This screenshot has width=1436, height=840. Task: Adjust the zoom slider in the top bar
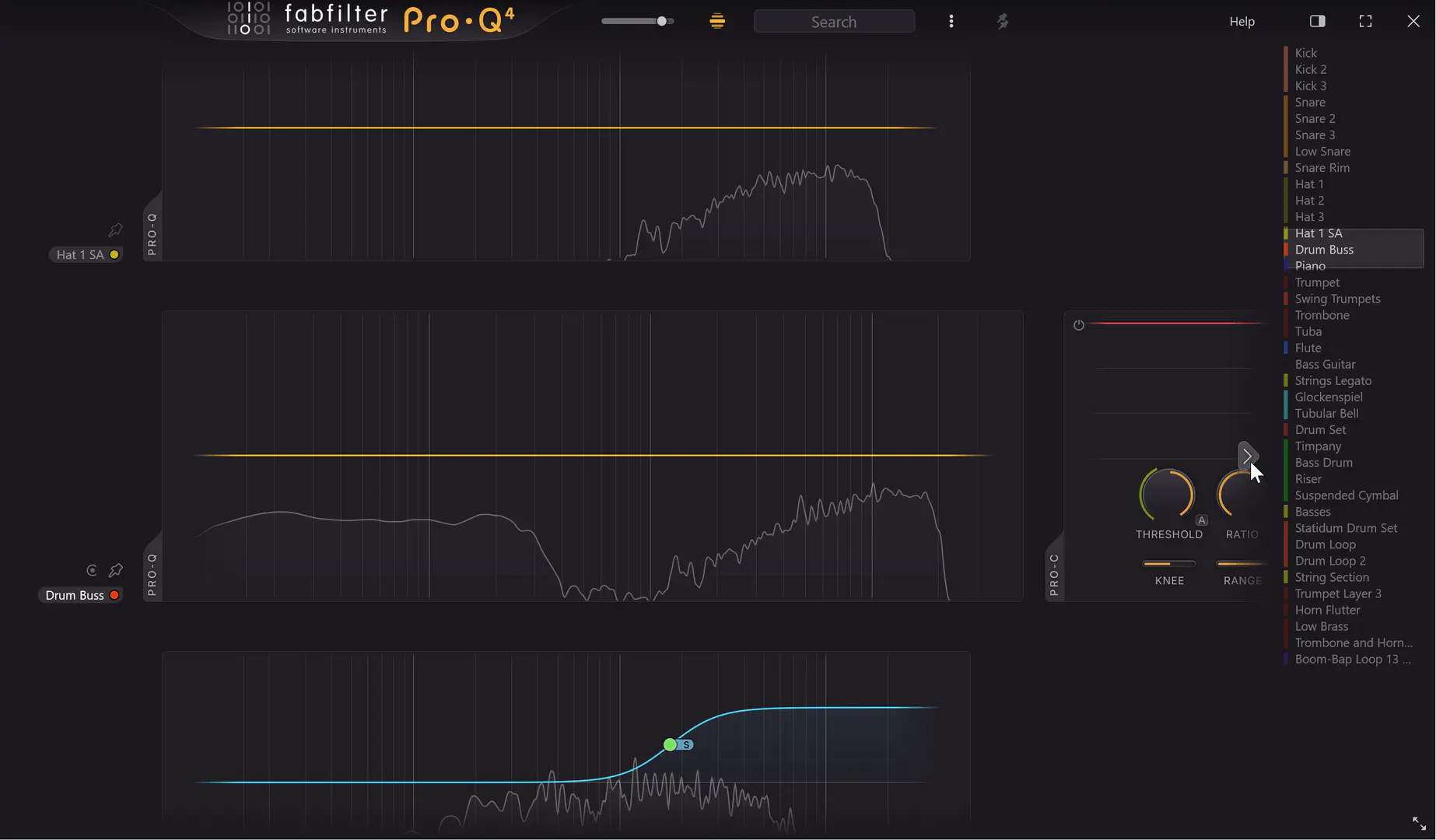tap(638, 21)
